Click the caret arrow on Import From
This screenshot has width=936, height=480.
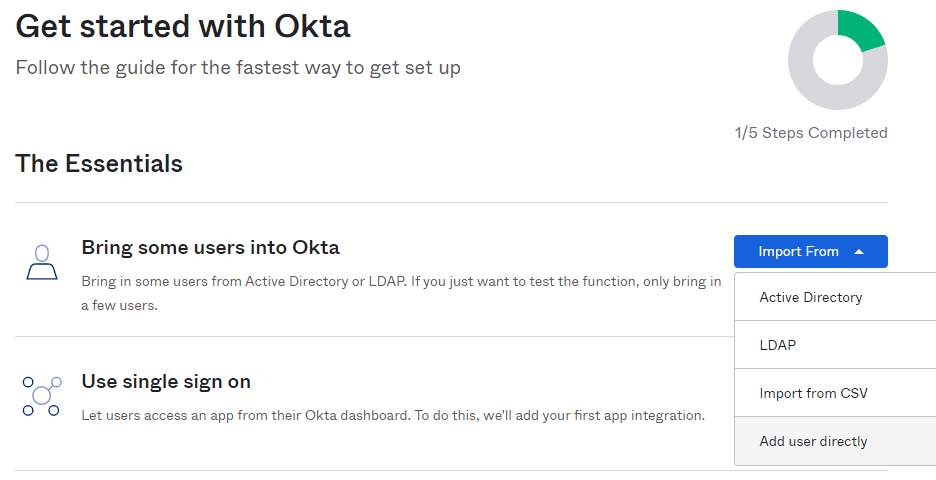tap(859, 252)
